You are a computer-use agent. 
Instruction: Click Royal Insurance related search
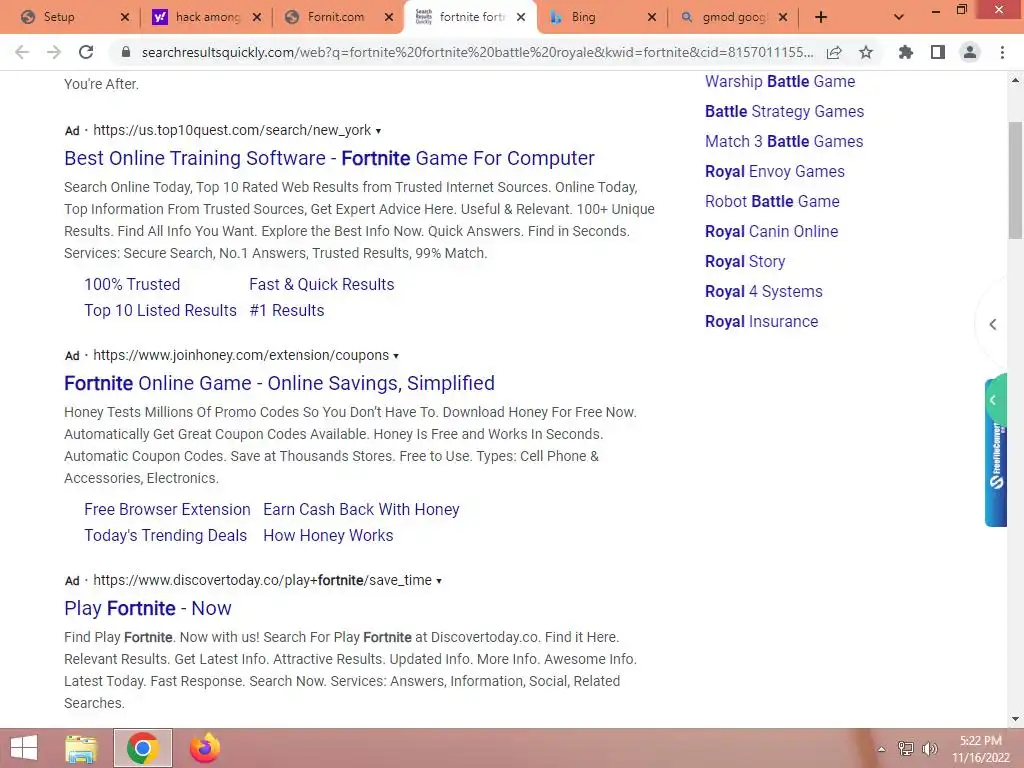pyautogui.click(x=761, y=322)
